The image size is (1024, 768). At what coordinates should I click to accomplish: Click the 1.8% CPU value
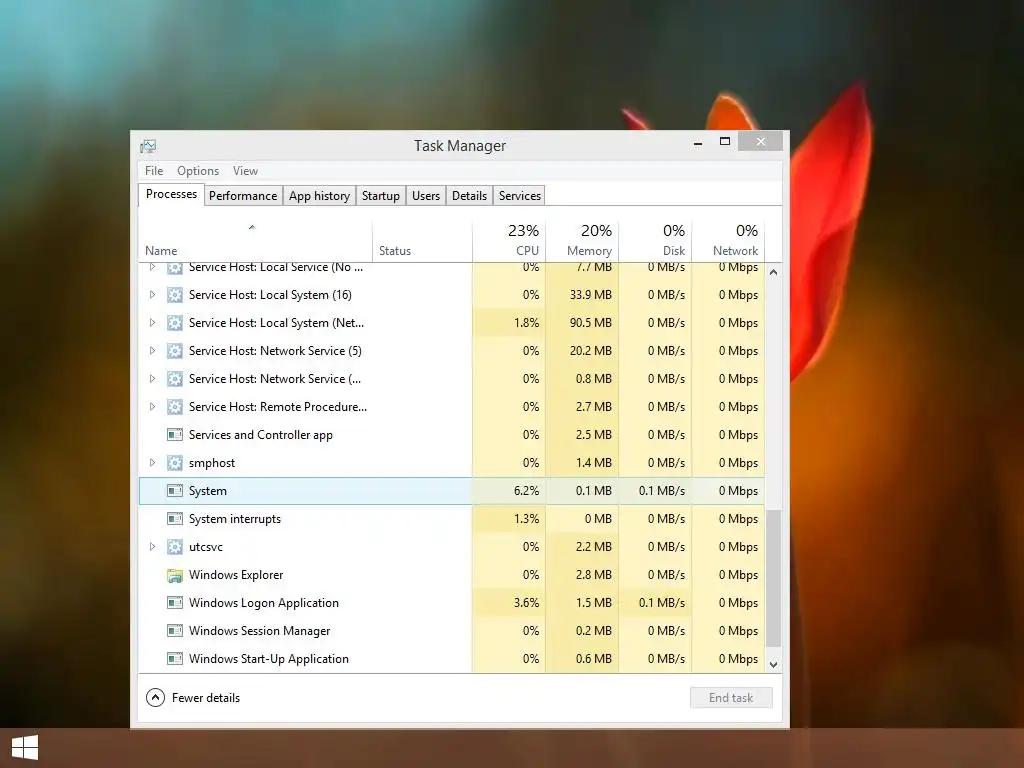[x=526, y=323]
